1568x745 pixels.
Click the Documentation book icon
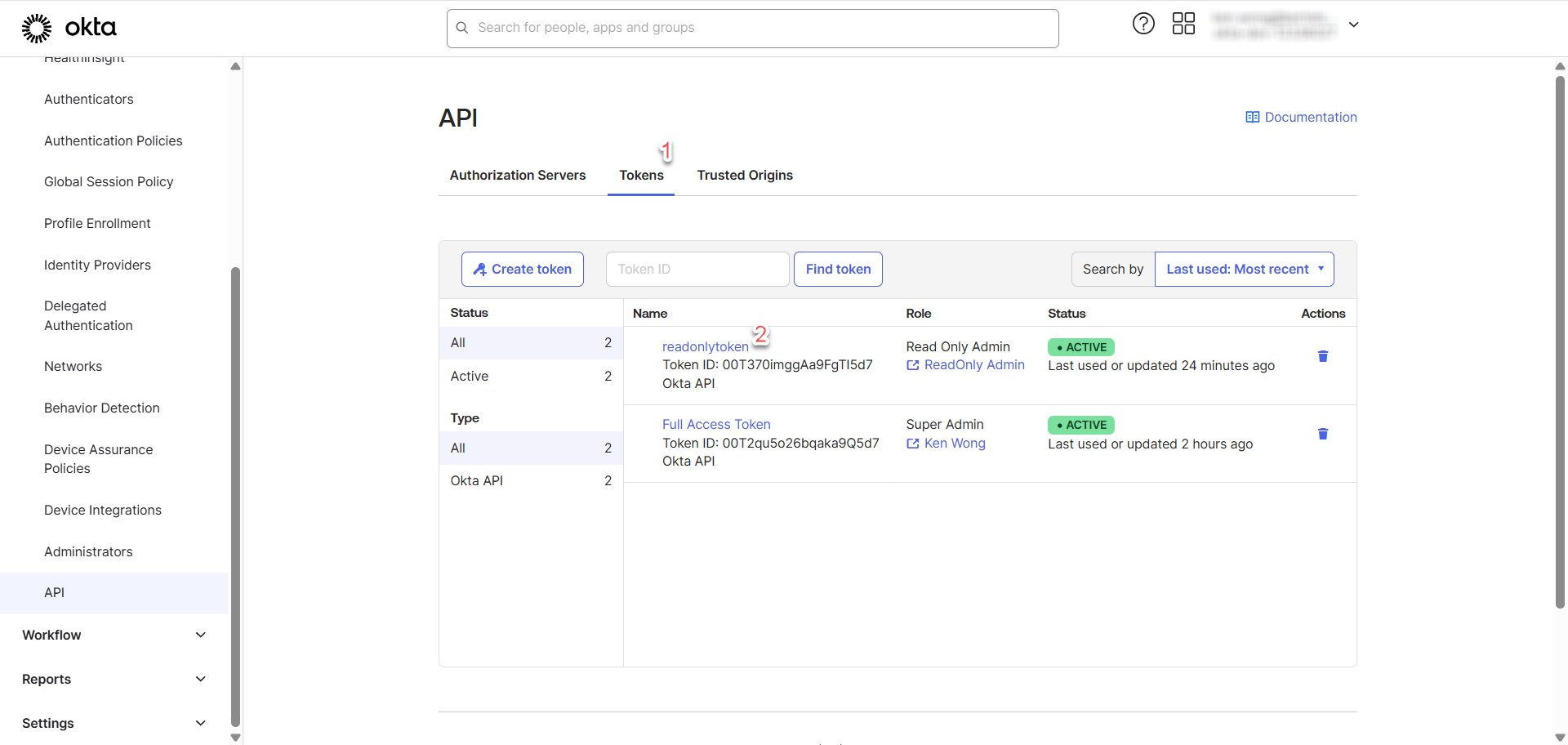[1252, 118]
